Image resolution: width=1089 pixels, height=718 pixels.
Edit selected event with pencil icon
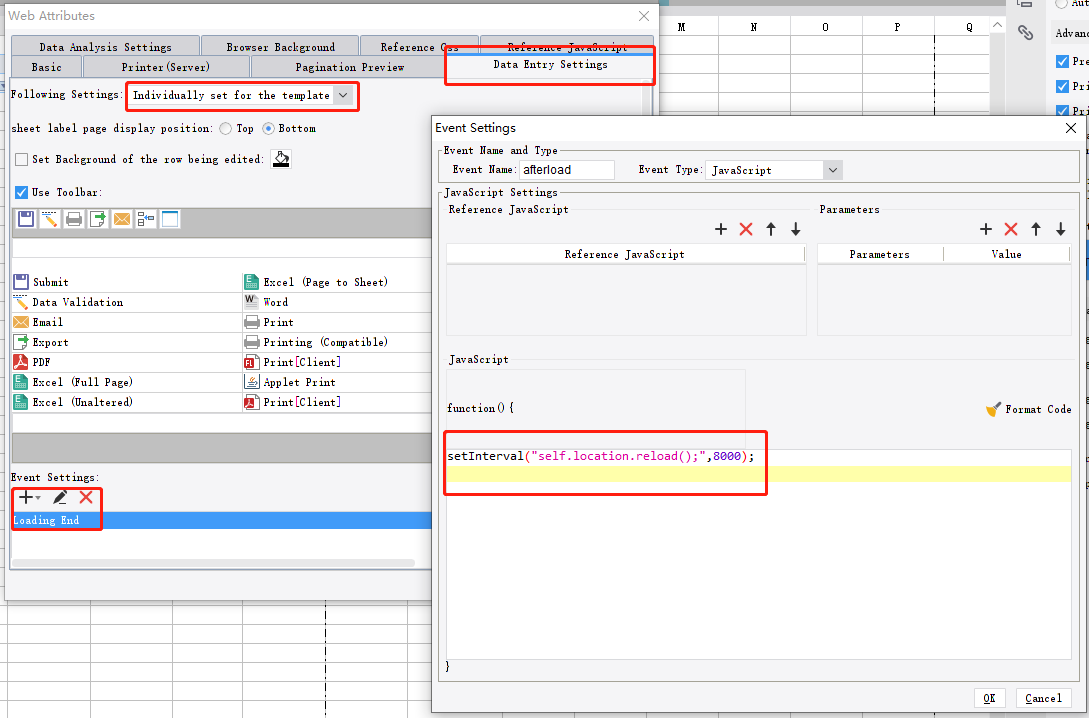click(x=60, y=497)
